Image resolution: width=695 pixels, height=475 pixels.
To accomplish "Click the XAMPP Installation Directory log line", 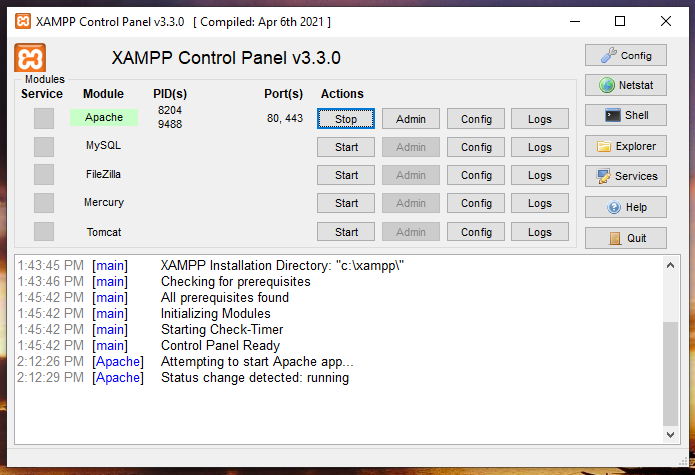I will point(282,265).
